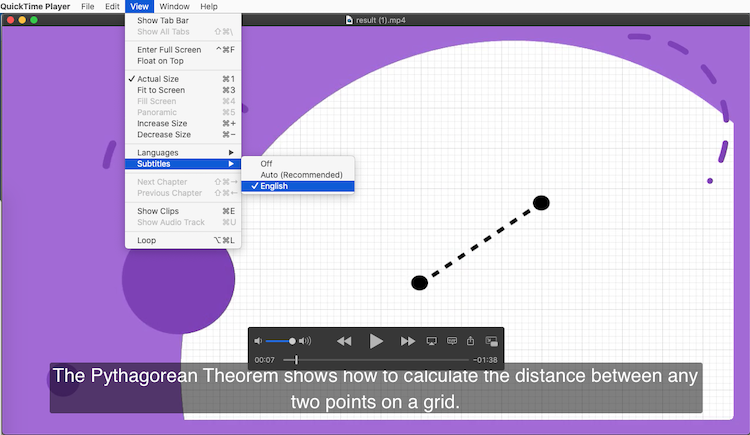
Task: Set maximum volume via loud speaker icon
Action: (305, 341)
